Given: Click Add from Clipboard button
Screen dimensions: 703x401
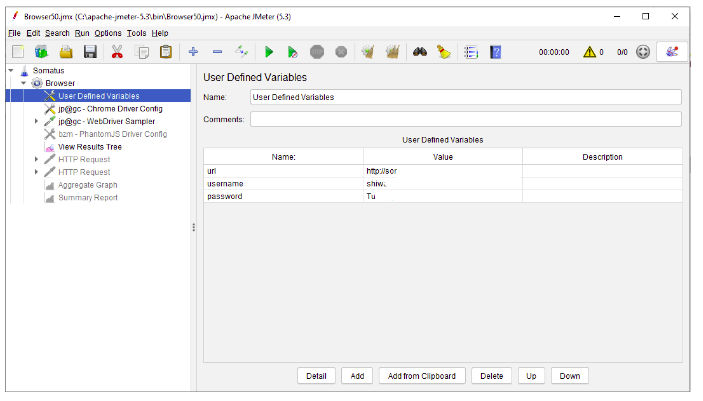Looking at the screenshot, I should (x=422, y=376).
